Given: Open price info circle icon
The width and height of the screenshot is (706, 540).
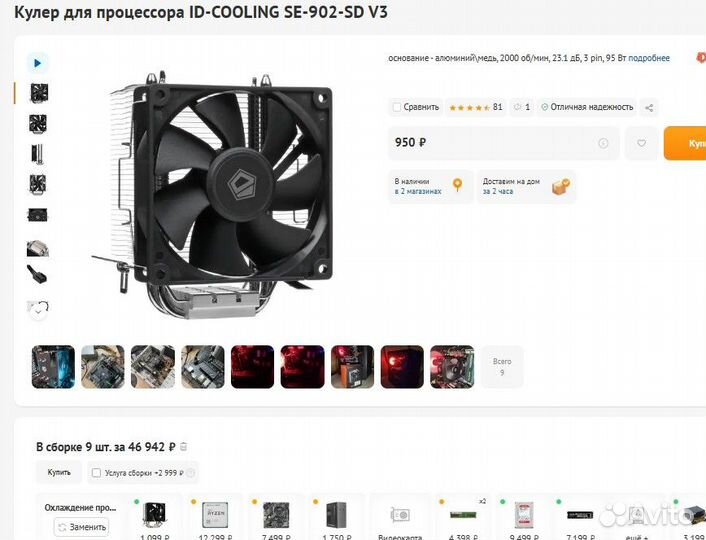Looking at the screenshot, I should point(603,143).
